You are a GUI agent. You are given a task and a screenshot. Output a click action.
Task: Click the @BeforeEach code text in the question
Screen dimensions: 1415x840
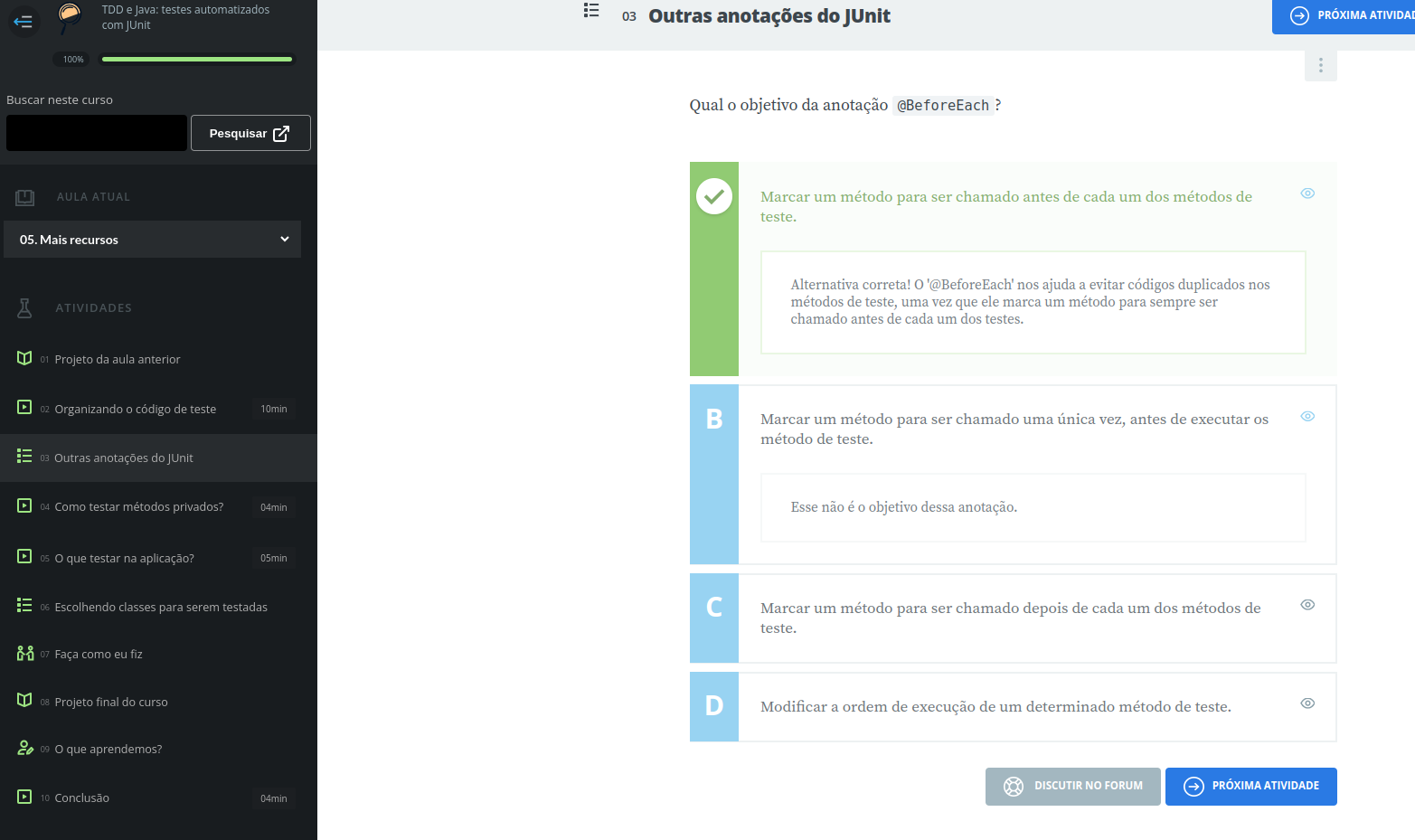click(x=943, y=106)
